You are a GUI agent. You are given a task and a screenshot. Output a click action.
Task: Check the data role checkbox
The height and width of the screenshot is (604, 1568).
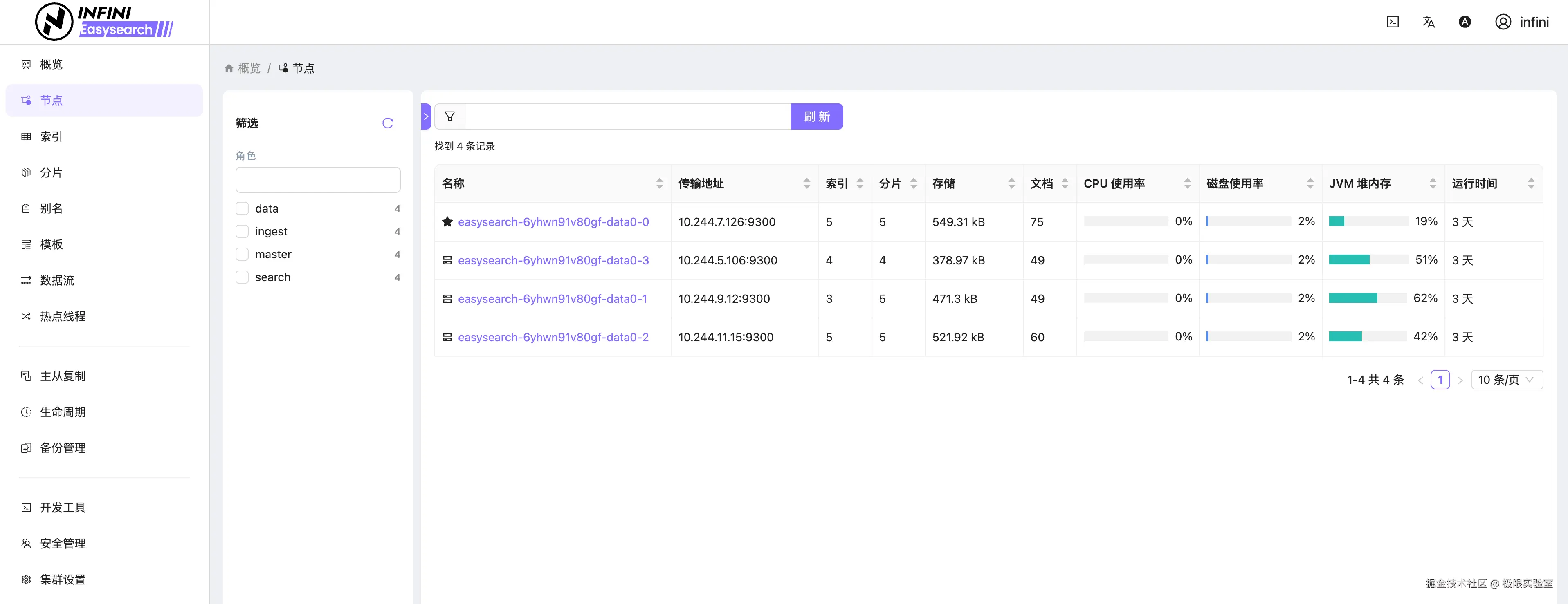pos(242,209)
